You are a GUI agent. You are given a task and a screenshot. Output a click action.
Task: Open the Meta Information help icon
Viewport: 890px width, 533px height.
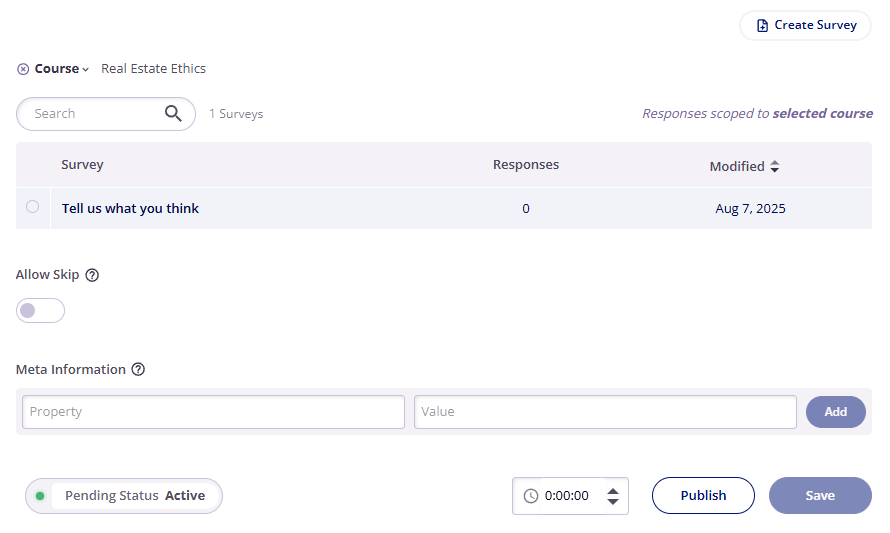point(138,370)
